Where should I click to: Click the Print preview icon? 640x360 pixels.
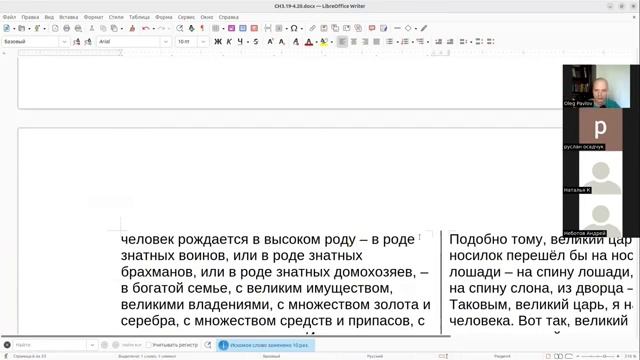pos(78,28)
